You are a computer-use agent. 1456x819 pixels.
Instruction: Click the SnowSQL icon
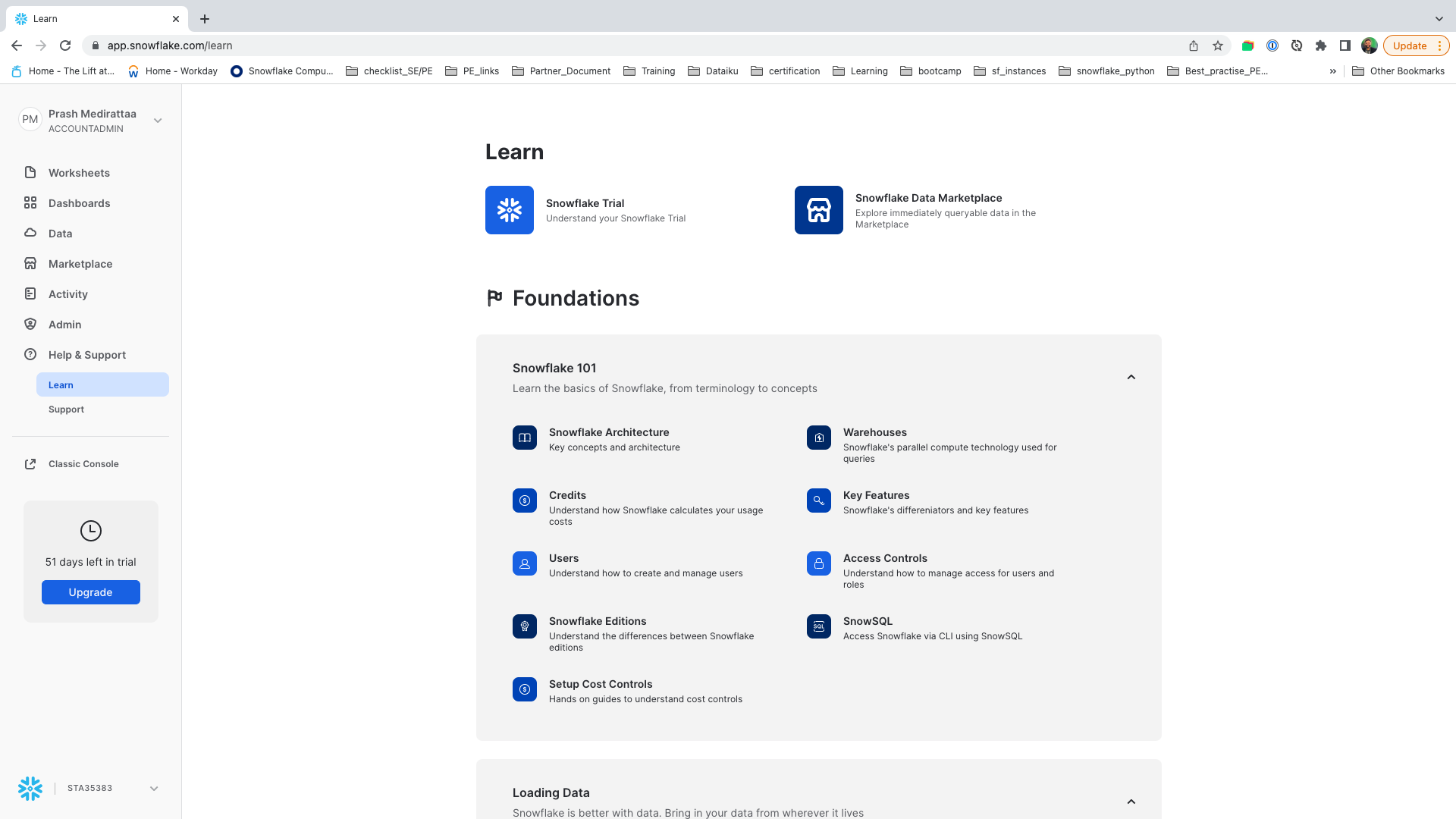point(818,626)
